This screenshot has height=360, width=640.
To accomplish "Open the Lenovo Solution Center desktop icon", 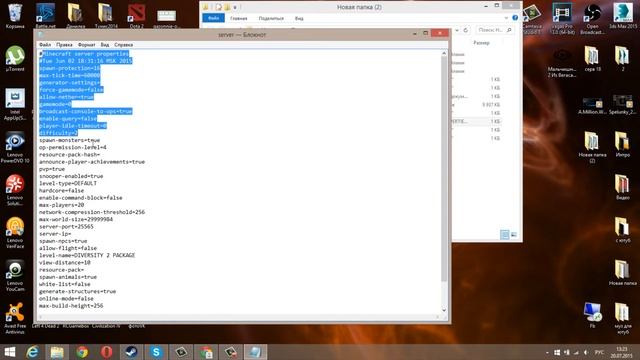I will [15, 190].
